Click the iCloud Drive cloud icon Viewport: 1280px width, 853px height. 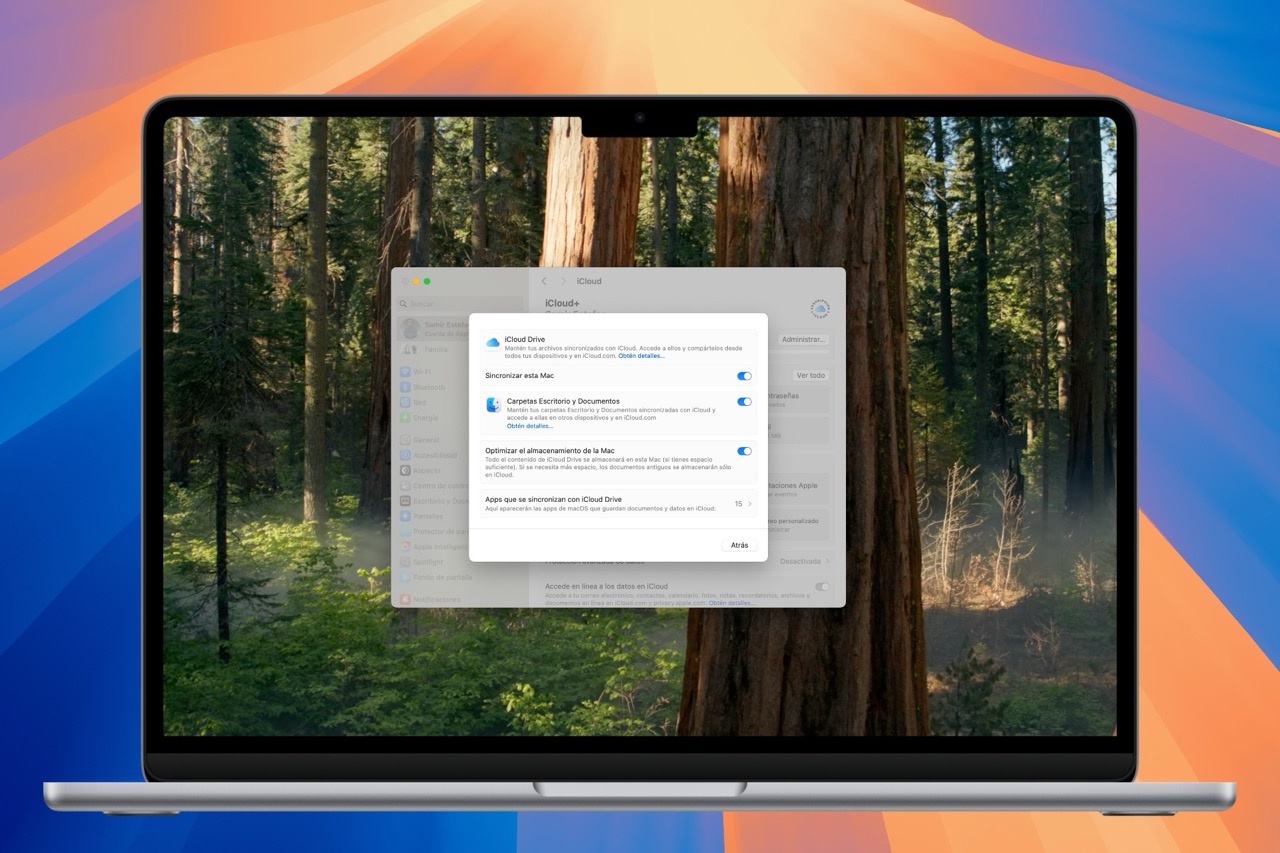tap(493, 343)
